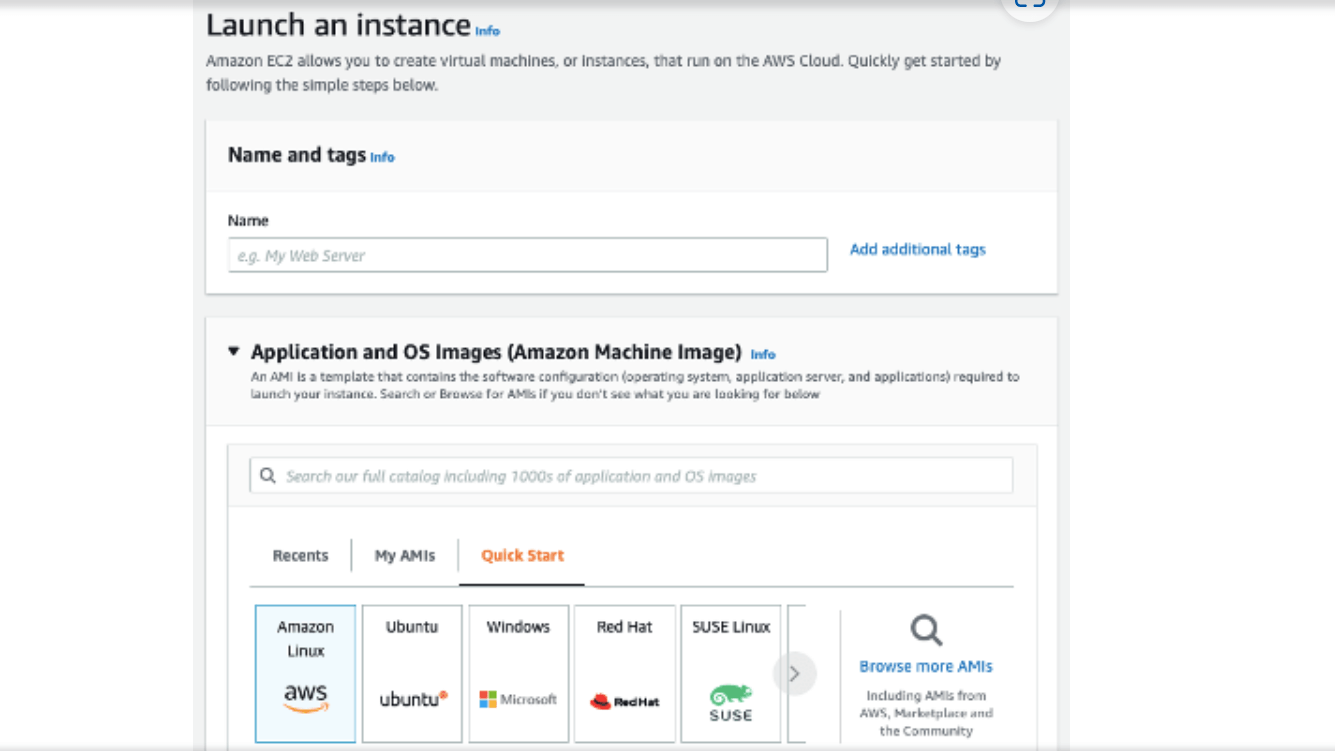Collapse the Application and OS Images section
This screenshot has width=1335, height=751.
[x=235, y=352]
